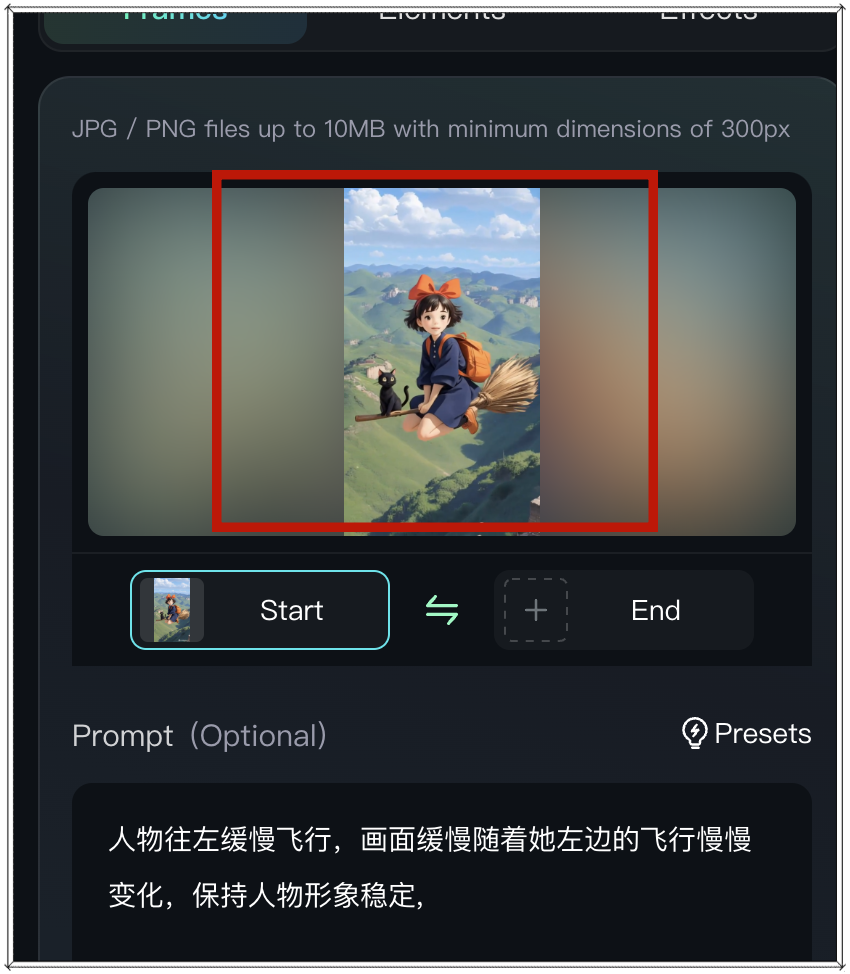The image size is (850, 974).
Task: Click the blurred left side of preview
Action: click(x=216, y=362)
